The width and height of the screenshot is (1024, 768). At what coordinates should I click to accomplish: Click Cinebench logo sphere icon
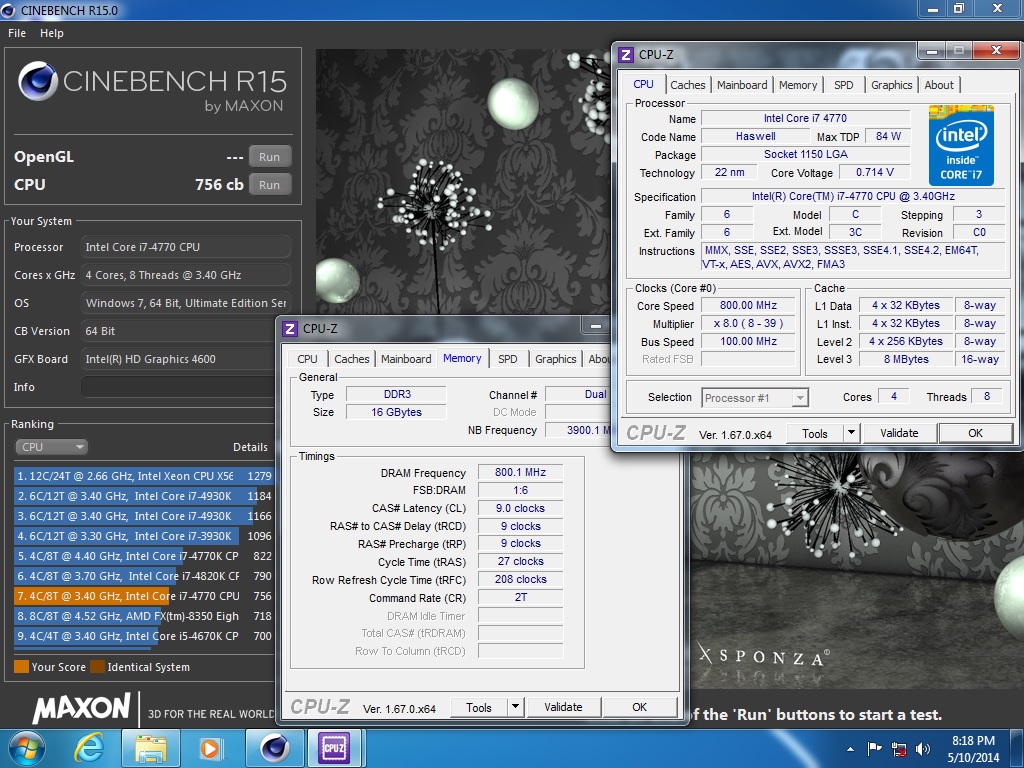pyautogui.click(x=37, y=81)
